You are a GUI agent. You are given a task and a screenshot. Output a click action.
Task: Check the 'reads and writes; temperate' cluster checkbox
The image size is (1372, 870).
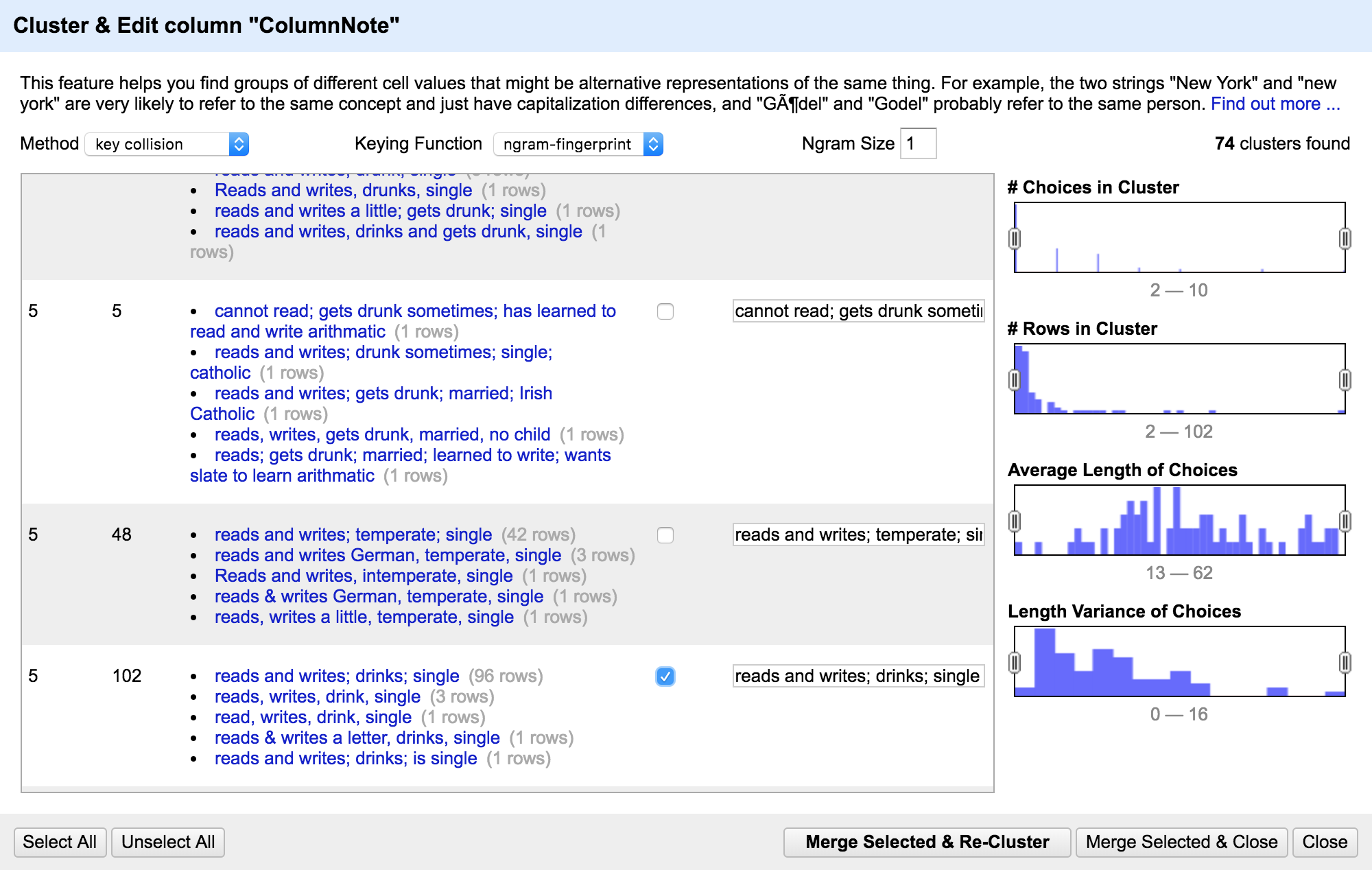(x=665, y=535)
